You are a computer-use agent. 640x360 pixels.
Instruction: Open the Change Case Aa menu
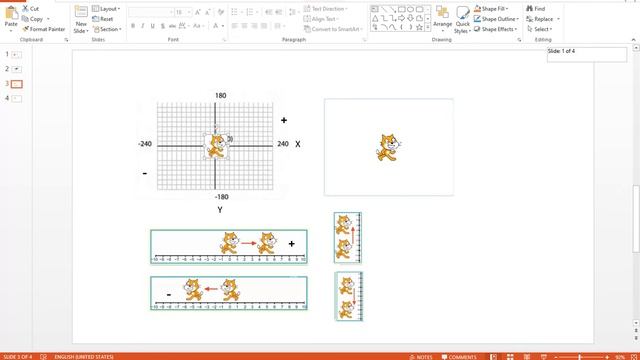(198, 26)
